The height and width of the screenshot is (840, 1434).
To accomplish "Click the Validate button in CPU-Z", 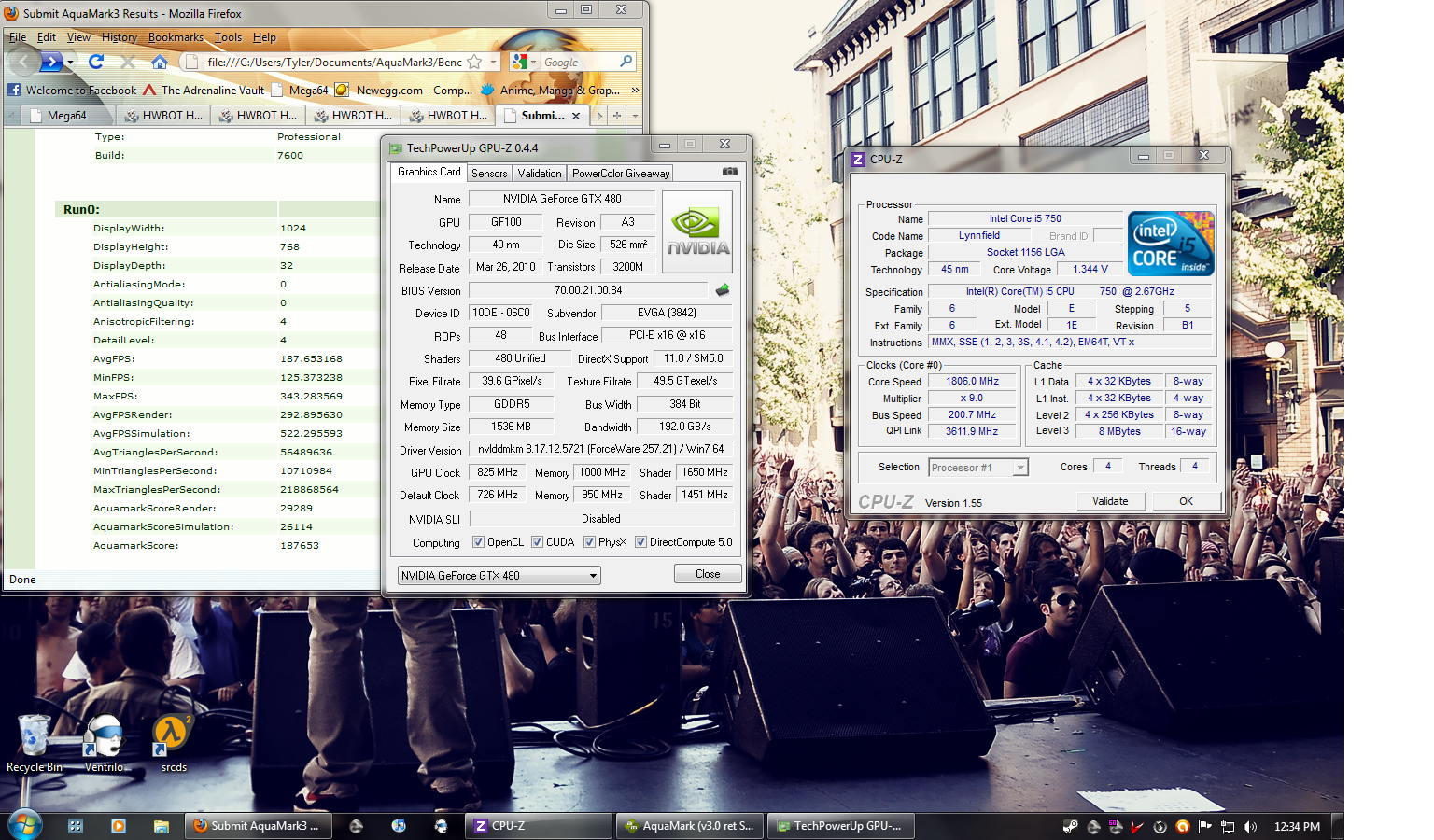I will pyautogui.click(x=1110, y=501).
